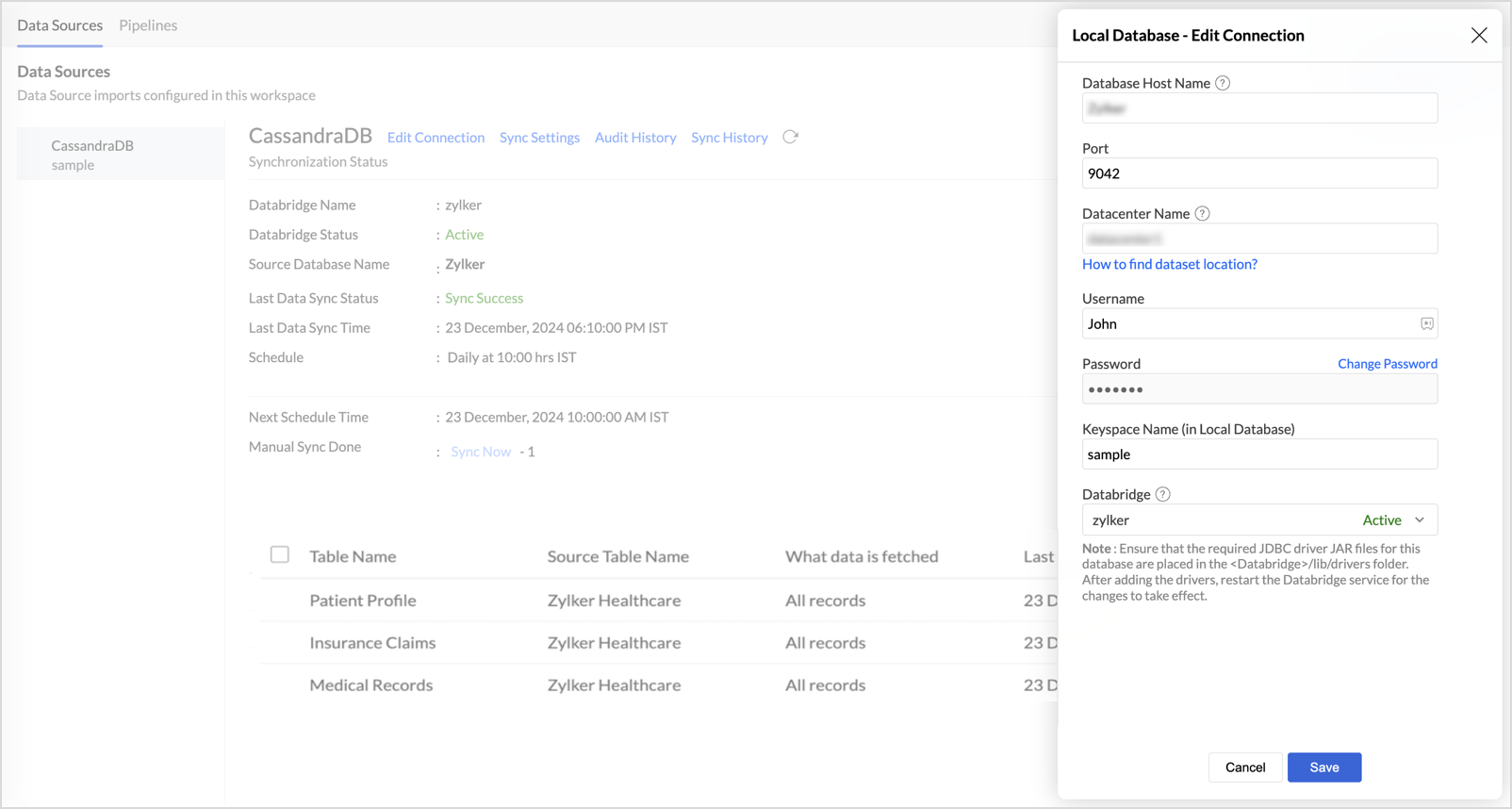
Task: Toggle the select-all tables checkbox
Action: click(x=280, y=554)
